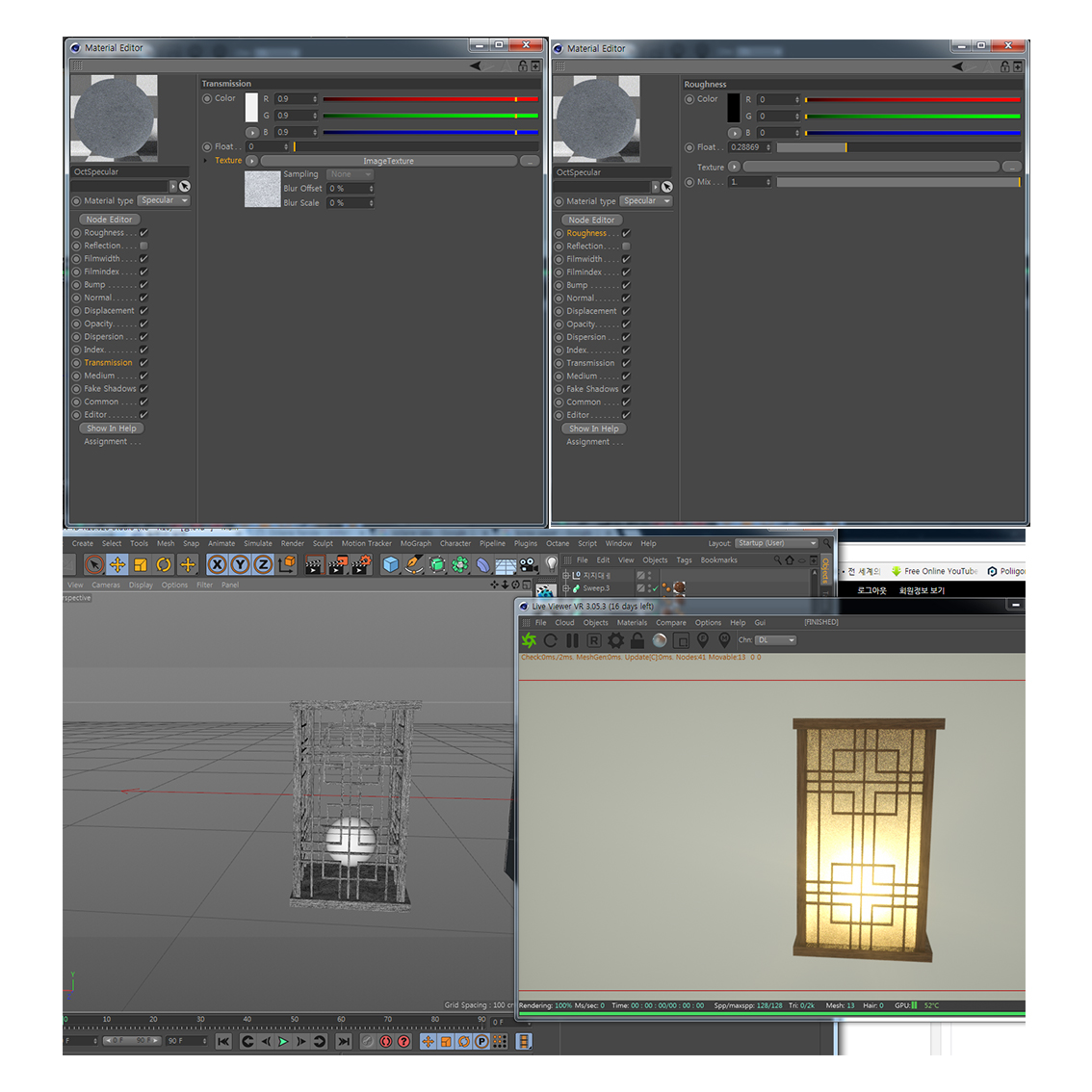Screen dimensions: 1092x1092
Task: Select the Move tool in toolbar
Action: tap(117, 565)
